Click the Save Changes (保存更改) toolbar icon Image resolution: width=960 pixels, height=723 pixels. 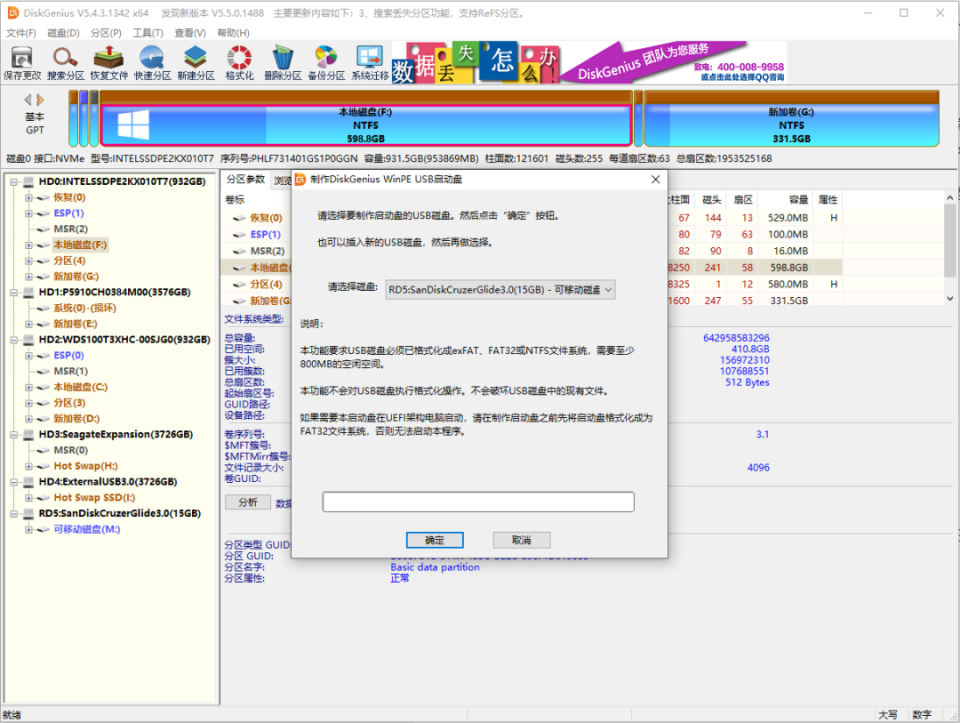coord(22,62)
